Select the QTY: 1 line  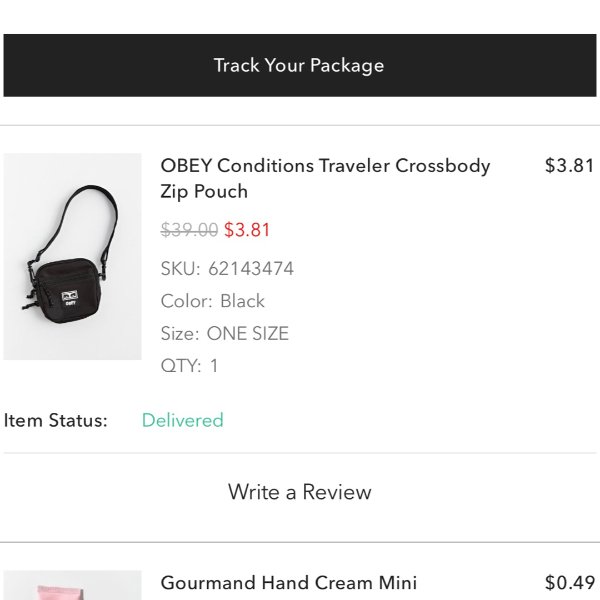click(189, 365)
